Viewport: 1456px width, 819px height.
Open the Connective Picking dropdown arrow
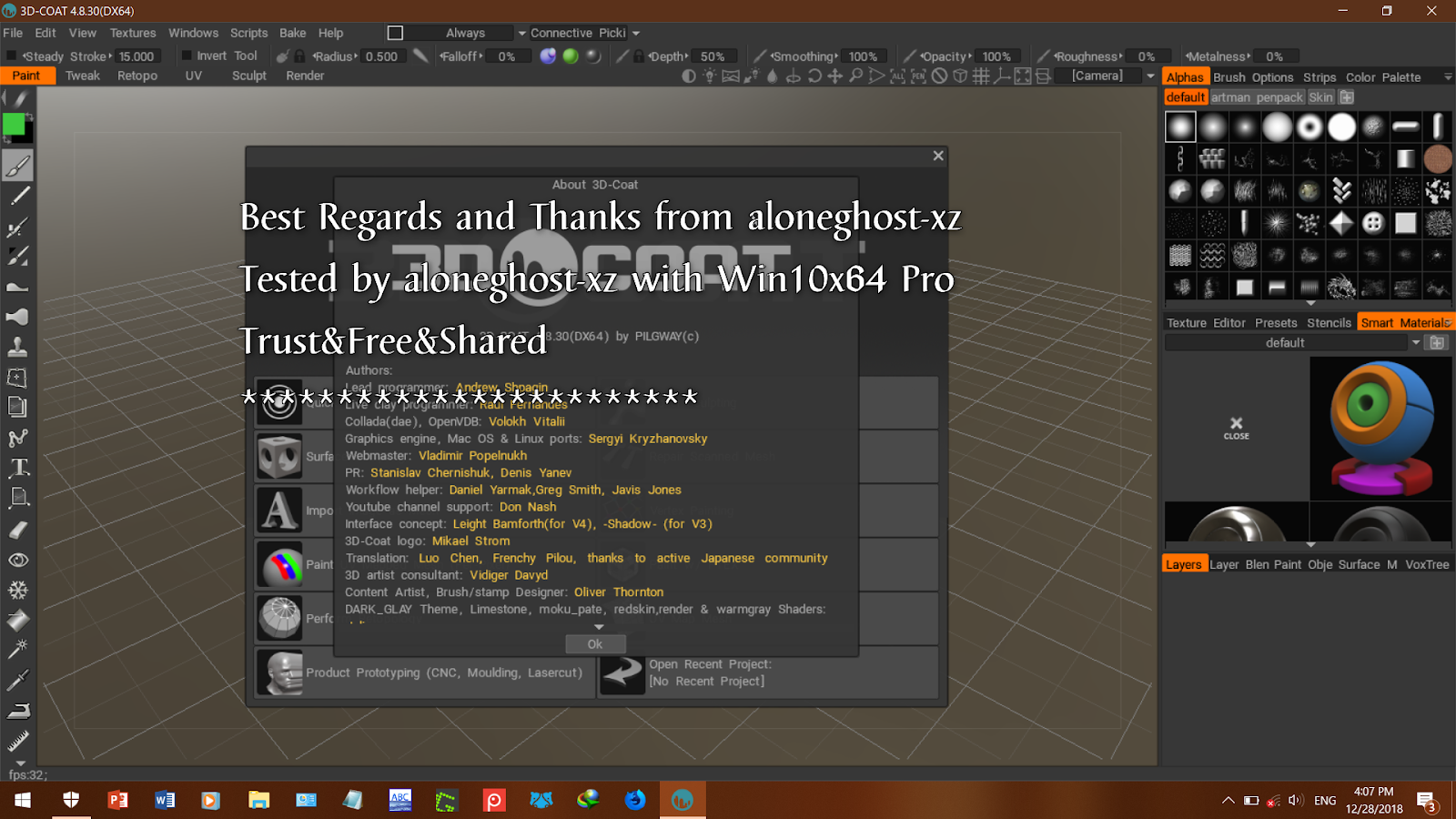tap(635, 34)
